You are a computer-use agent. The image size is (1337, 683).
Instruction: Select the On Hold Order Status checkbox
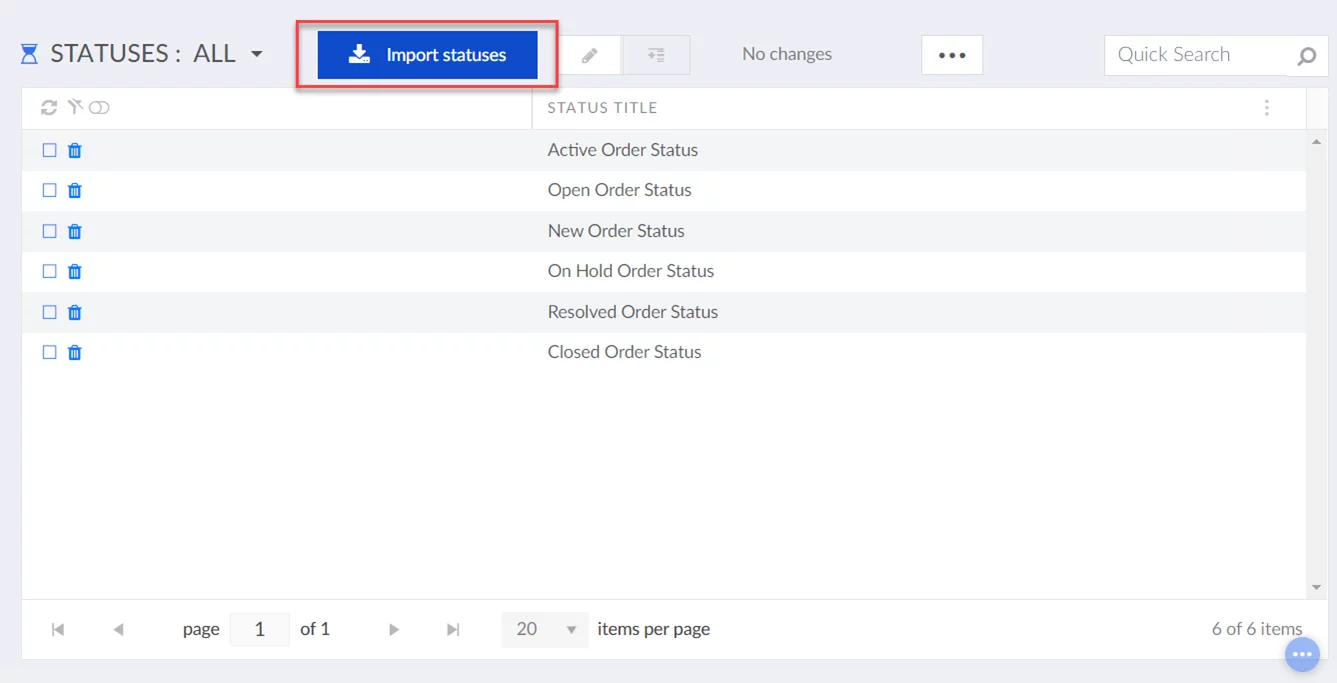[x=49, y=271]
